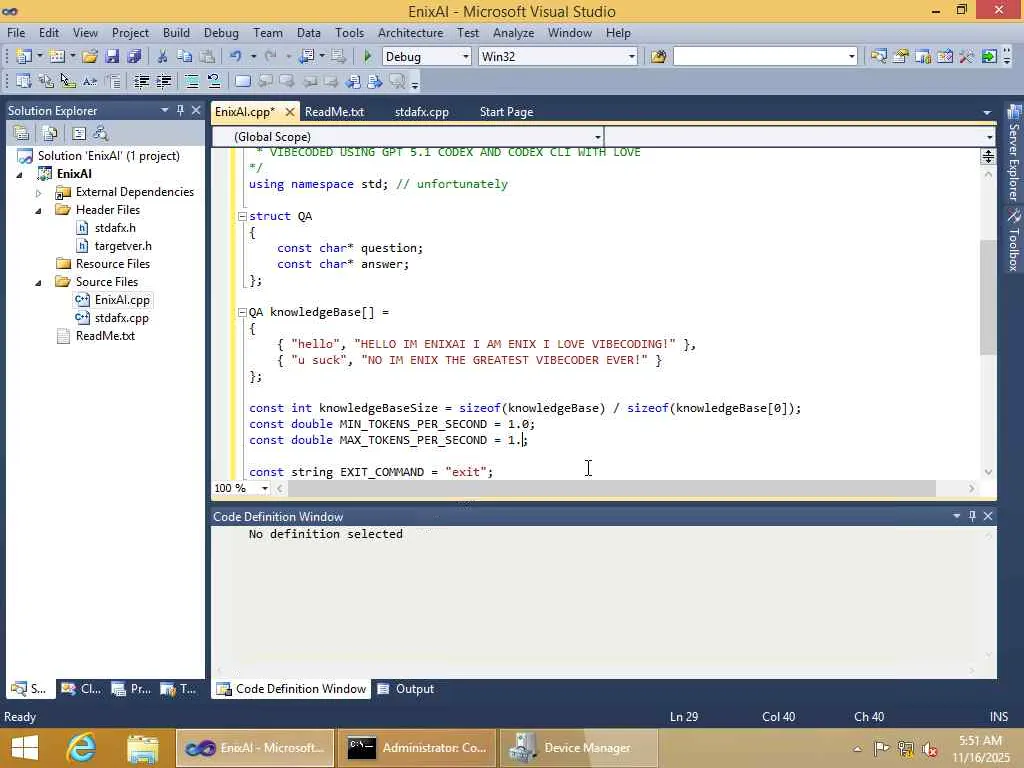1024x768 pixels.
Task: Open the Toolbox icon in the top toolbar
Action: [967, 56]
